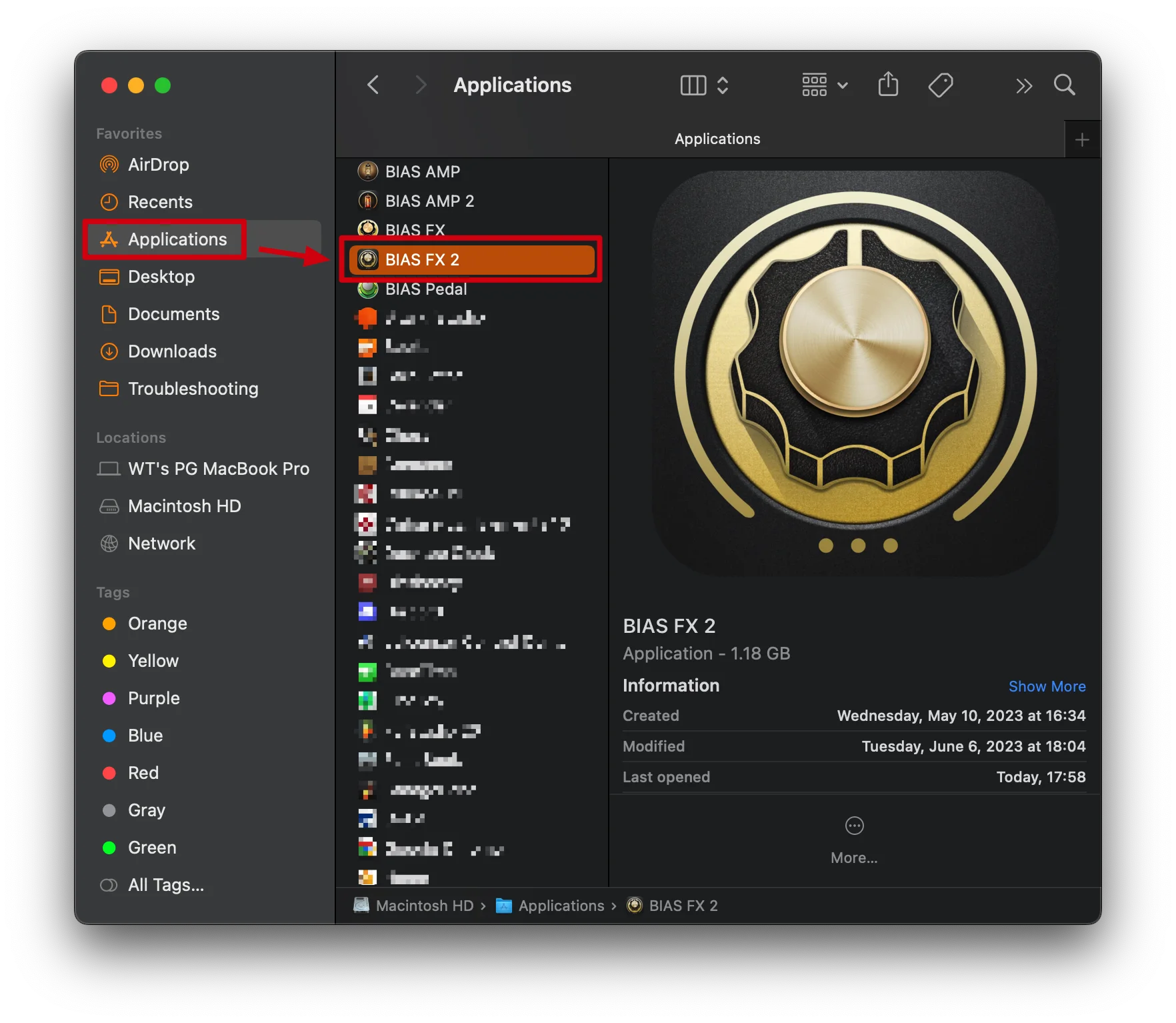Select the BIAS Pedal application
This screenshot has width=1176, height=1023.
[x=425, y=289]
